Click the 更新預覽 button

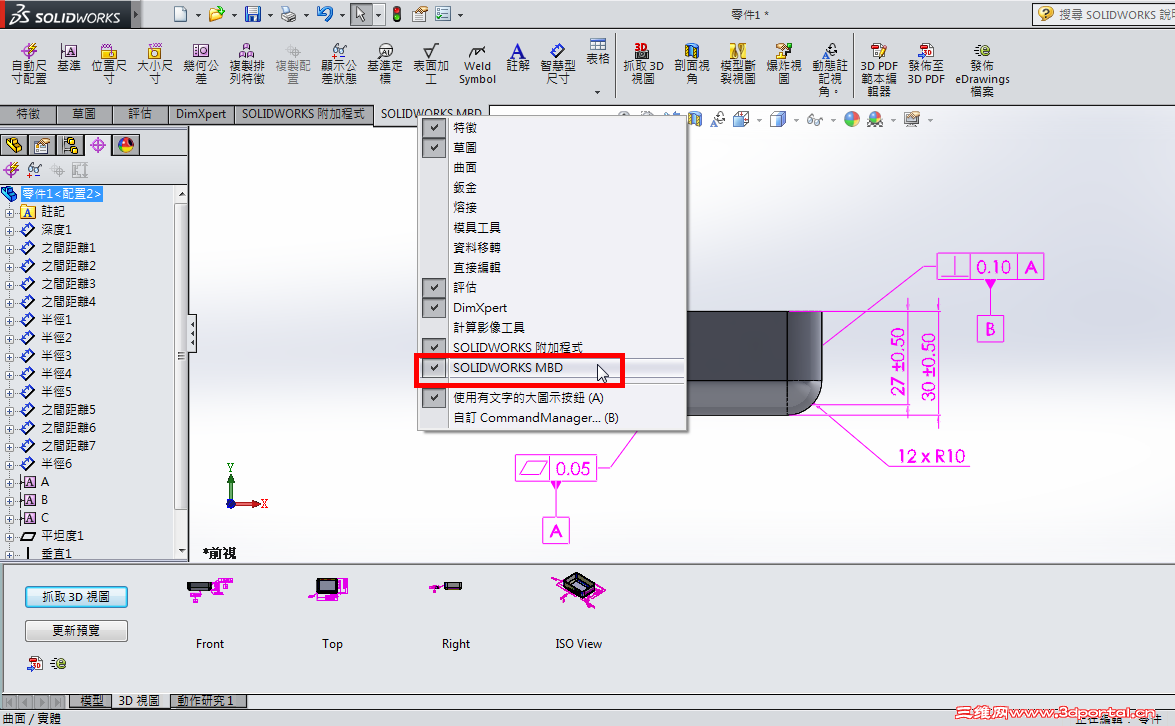click(x=76, y=630)
